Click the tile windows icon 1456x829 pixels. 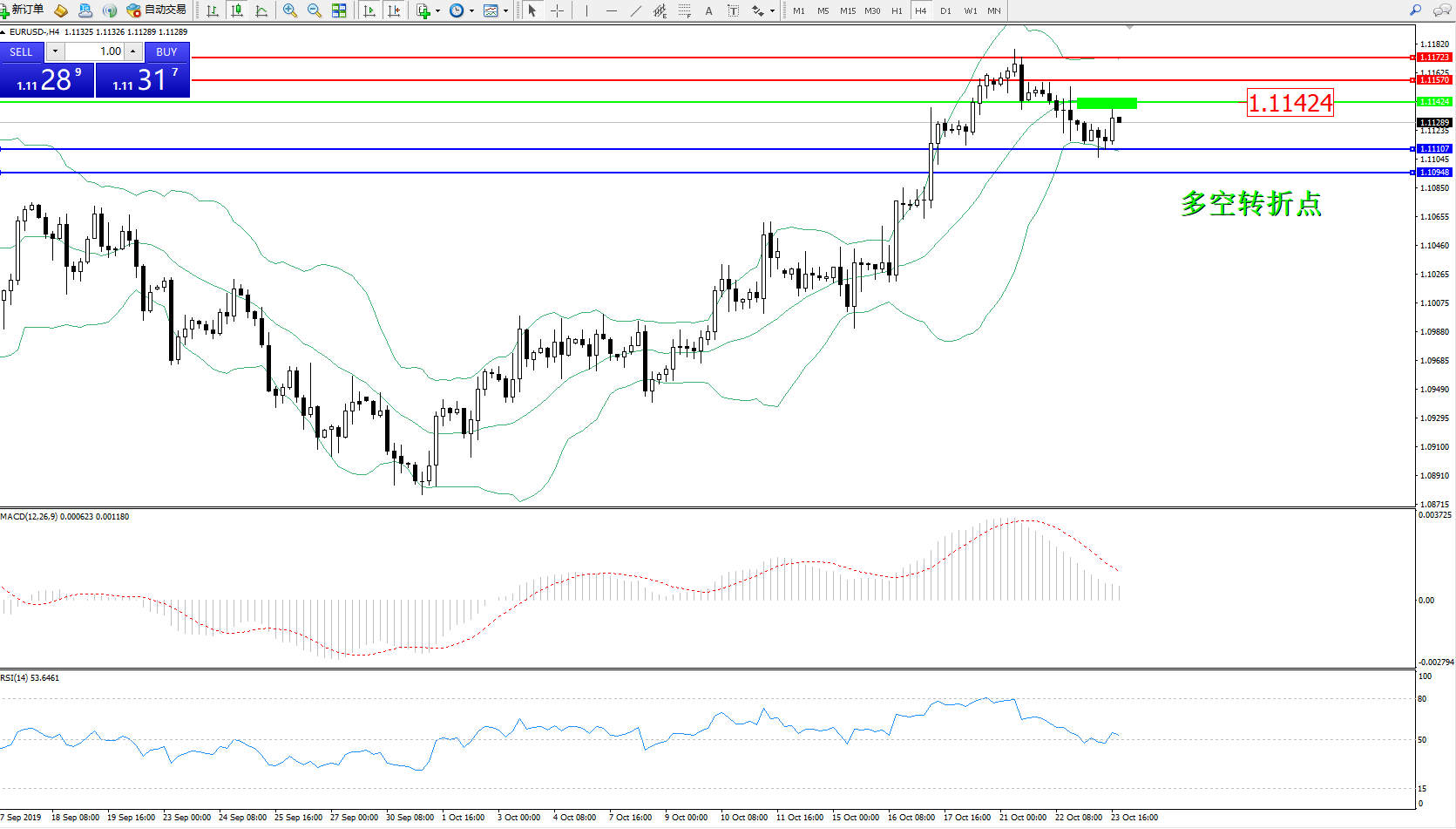coord(339,10)
